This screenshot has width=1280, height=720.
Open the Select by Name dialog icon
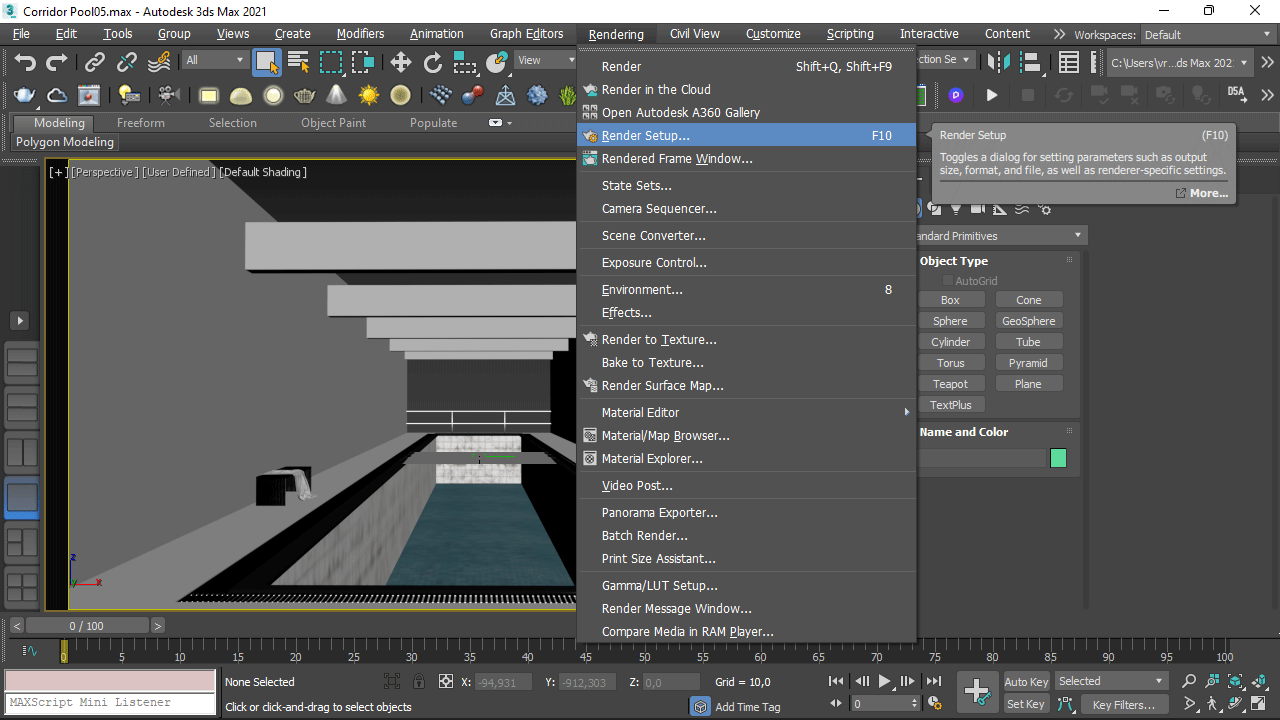click(x=298, y=62)
